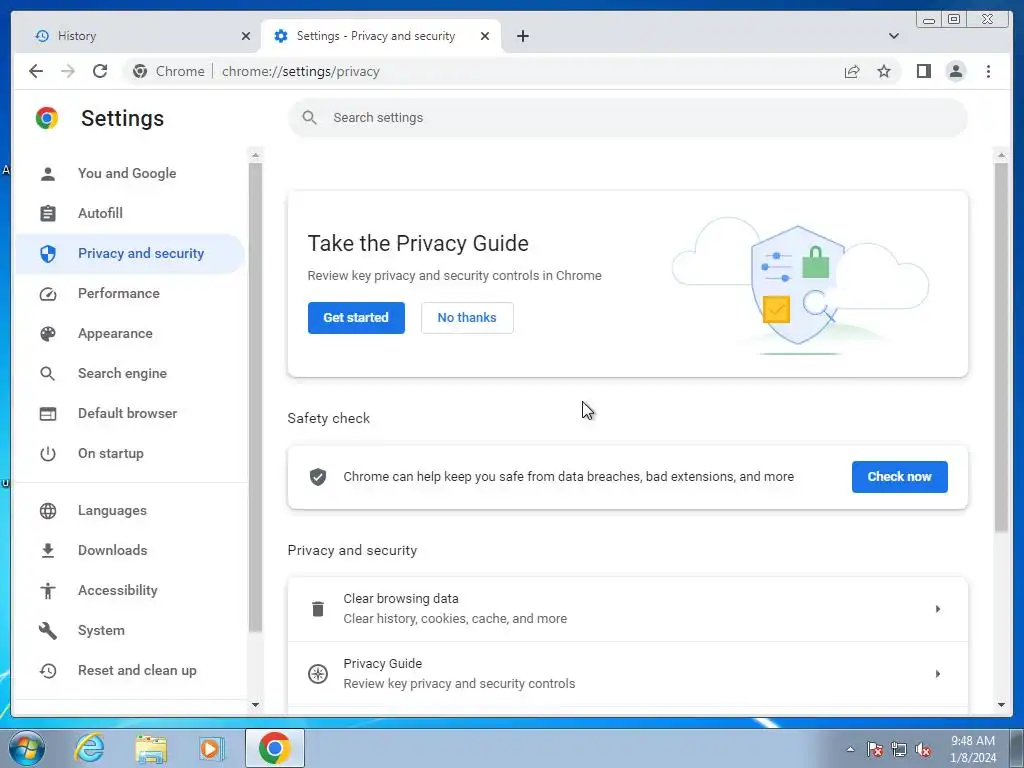Viewport: 1024px width, 768px height.
Task: Open the tab search dropdown arrow
Action: click(893, 36)
